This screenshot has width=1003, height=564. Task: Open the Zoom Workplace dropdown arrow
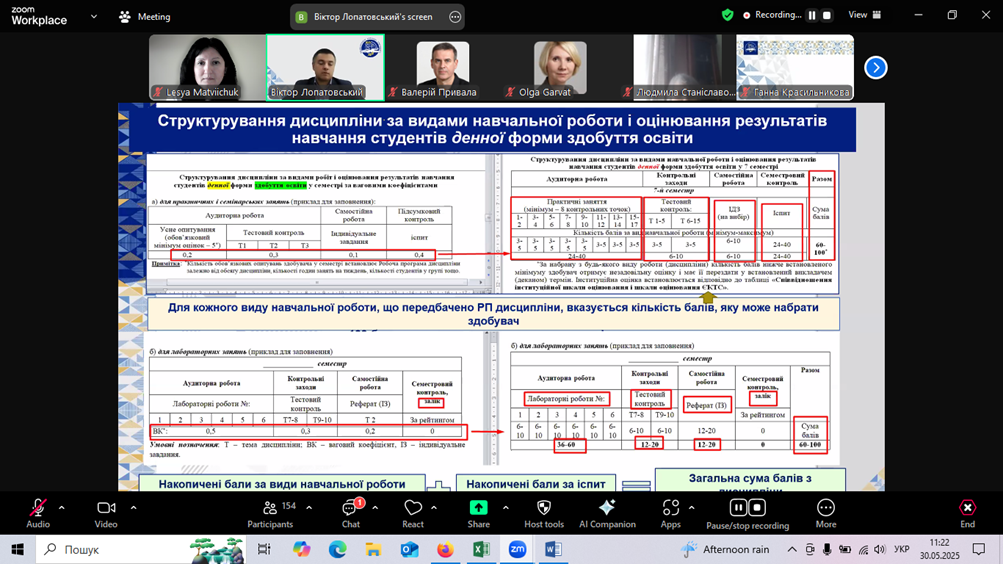(94, 17)
